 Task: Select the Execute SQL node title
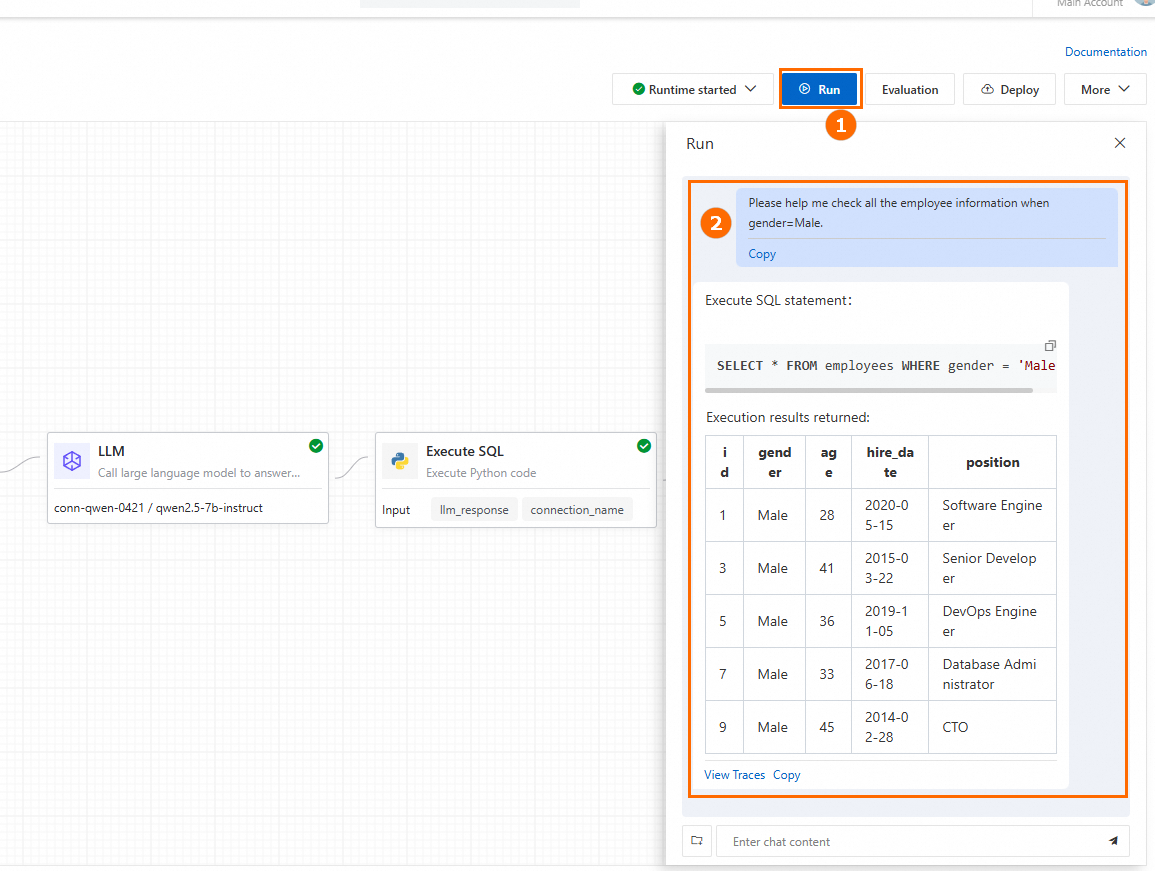click(465, 451)
